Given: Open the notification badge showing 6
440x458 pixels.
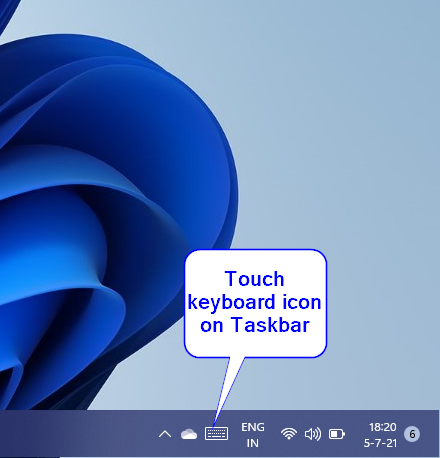Looking at the screenshot, I should pyautogui.click(x=412, y=434).
